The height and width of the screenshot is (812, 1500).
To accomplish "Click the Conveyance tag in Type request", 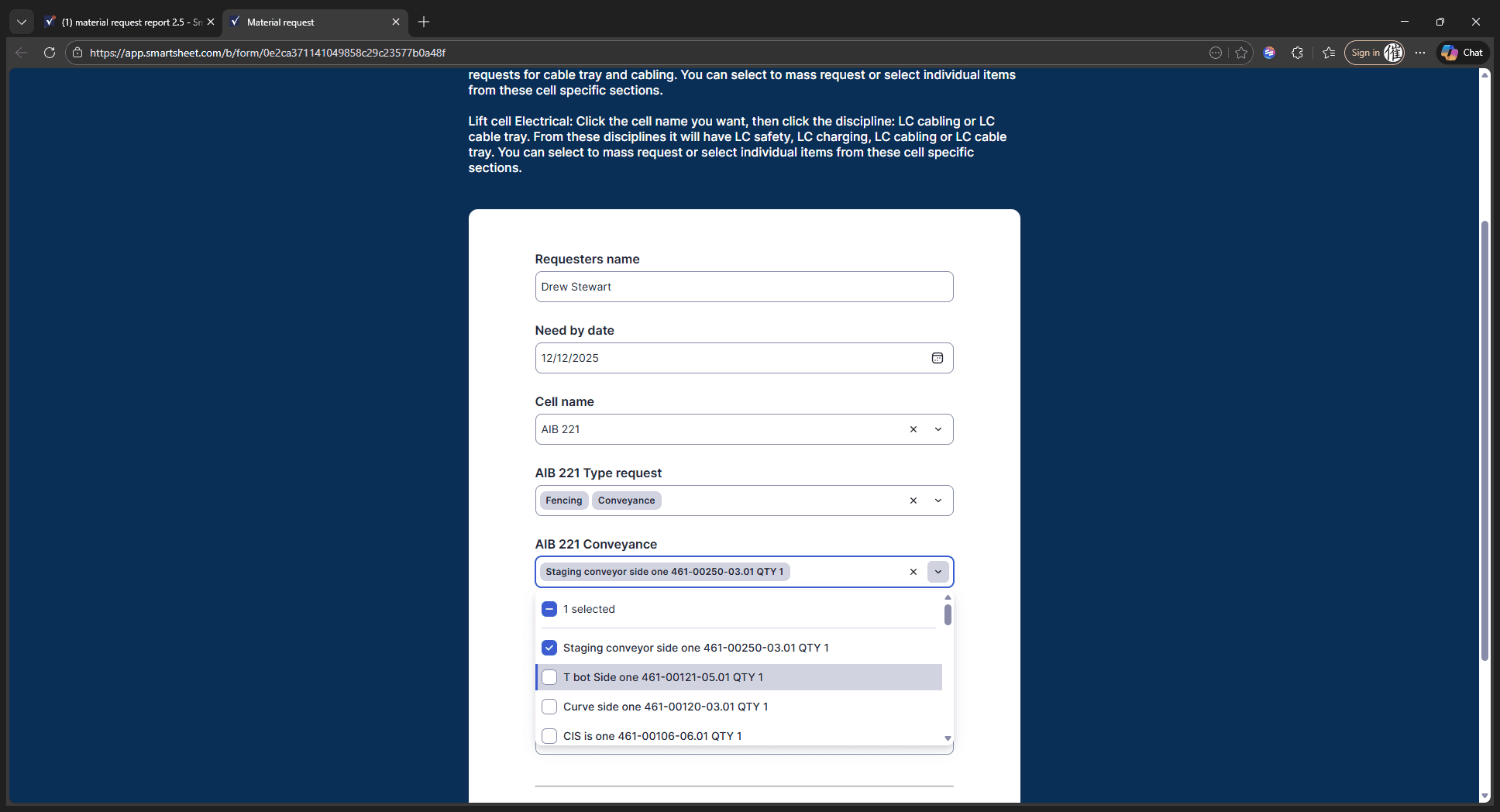I will pyautogui.click(x=626, y=501).
